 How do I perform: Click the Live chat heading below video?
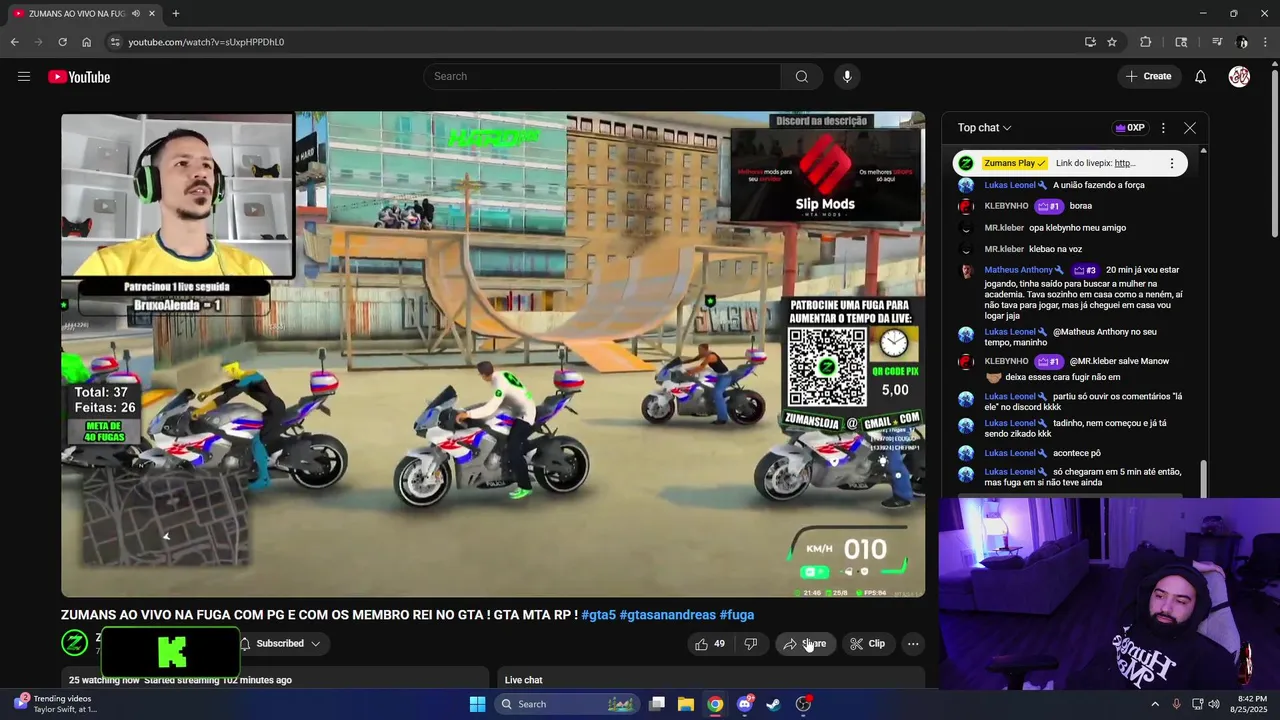(x=523, y=680)
